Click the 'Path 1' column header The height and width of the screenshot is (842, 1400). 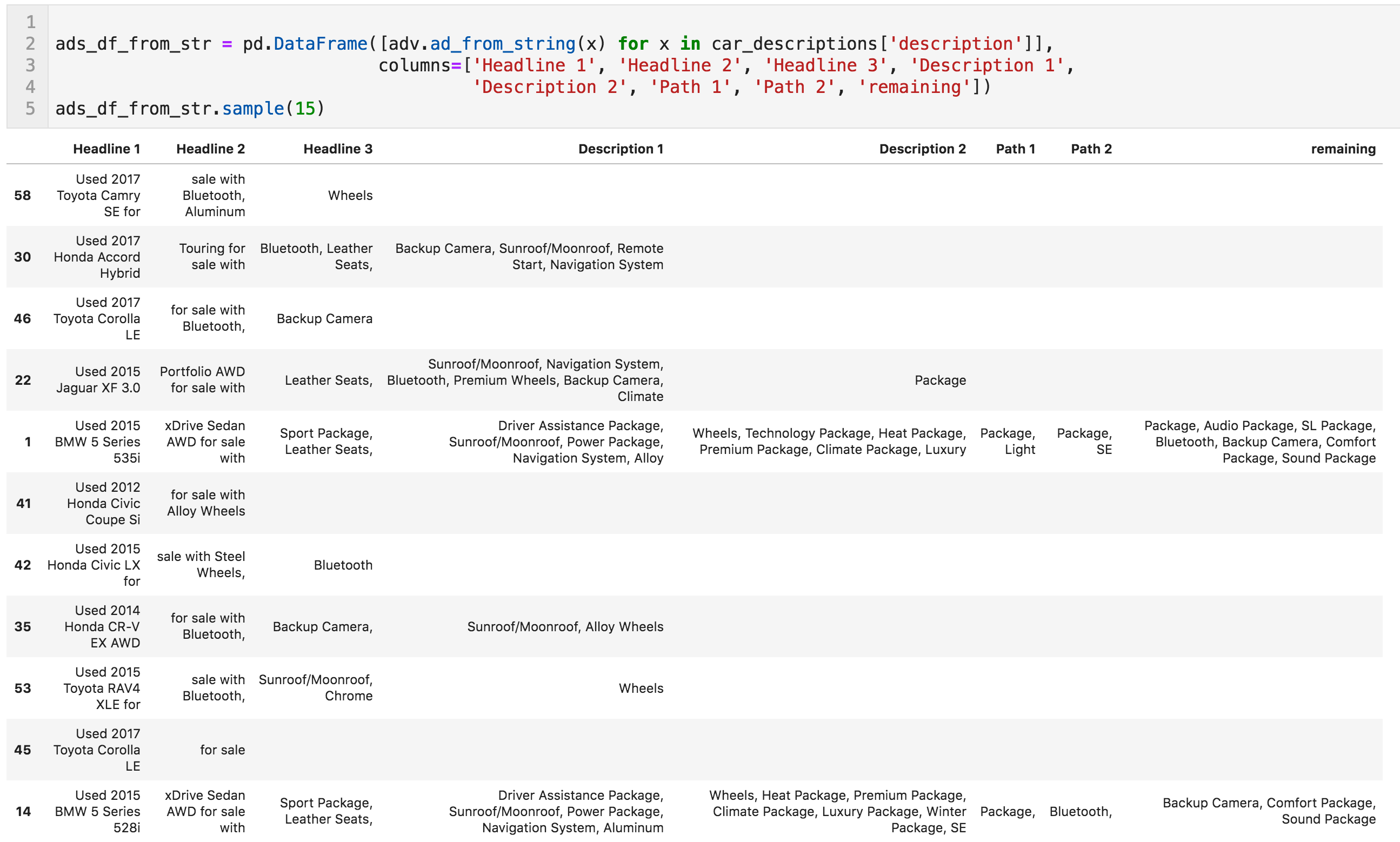click(x=1015, y=149)
